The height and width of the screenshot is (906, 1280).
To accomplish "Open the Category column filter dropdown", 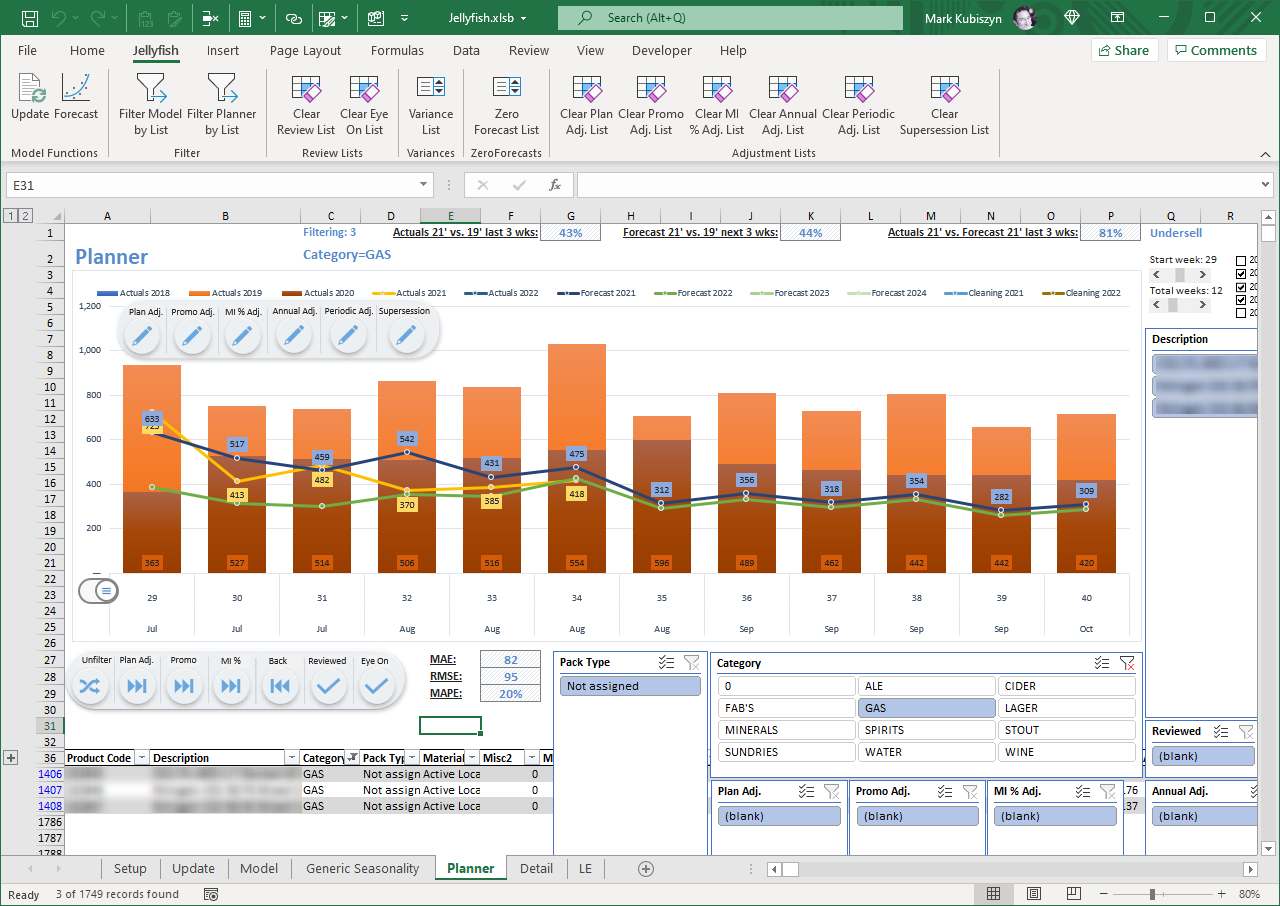I will [x=352, y=758].
